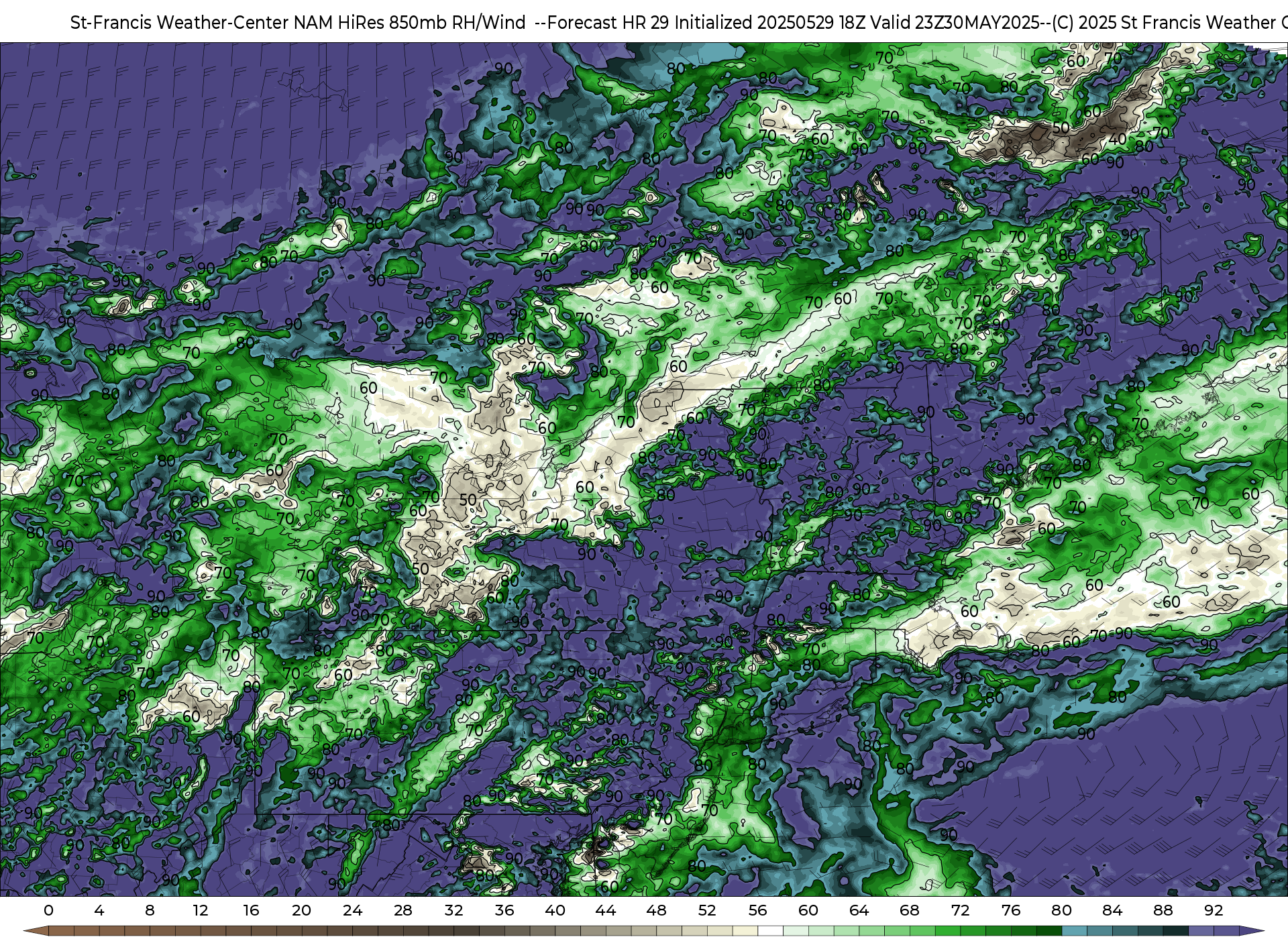Click the map title 'NAM HiRes 850mb RH/Wind'
The height and width of the screenshot is (939, 1288).
coord(410,23)
